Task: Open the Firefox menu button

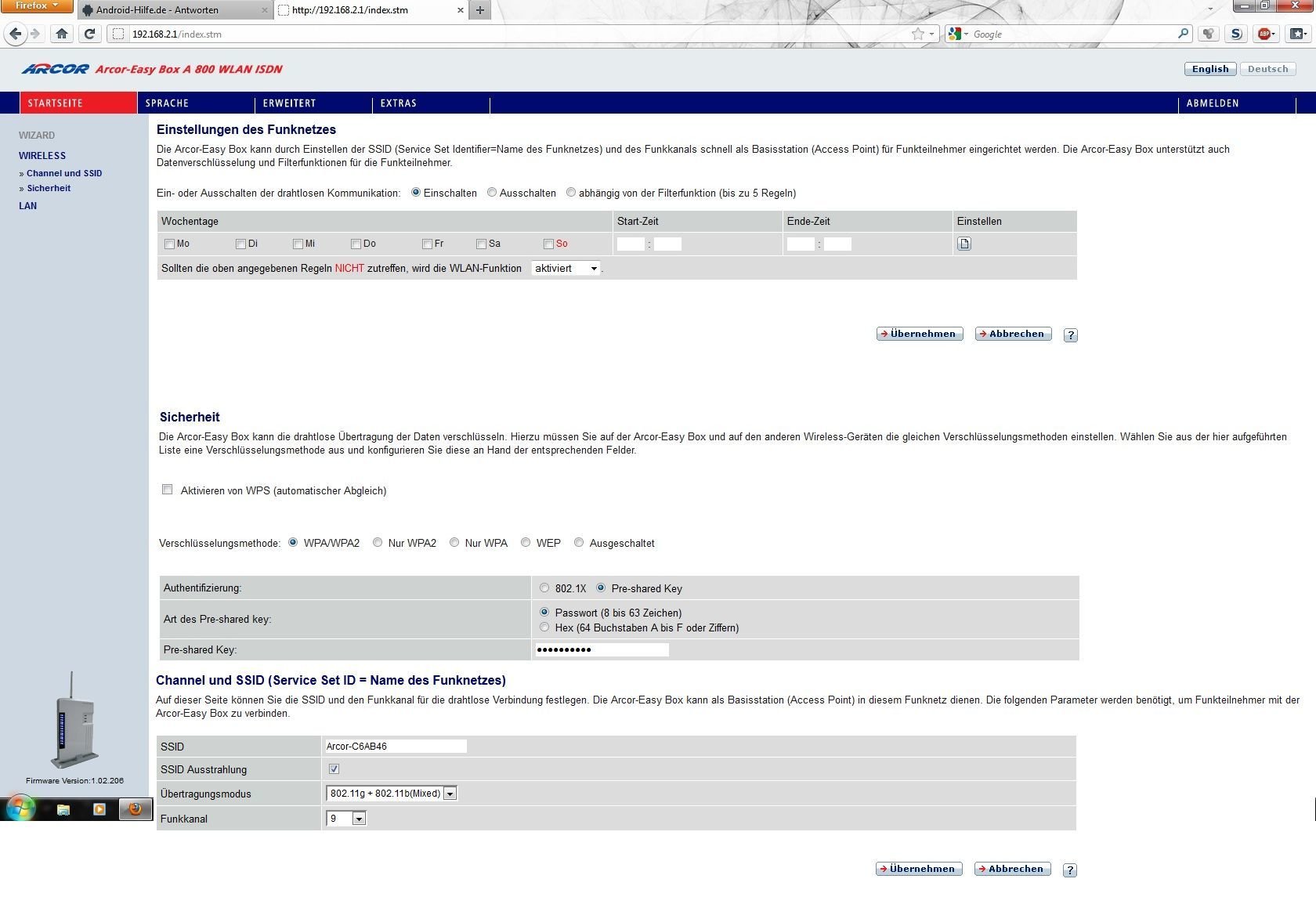Action: point(36,5)
